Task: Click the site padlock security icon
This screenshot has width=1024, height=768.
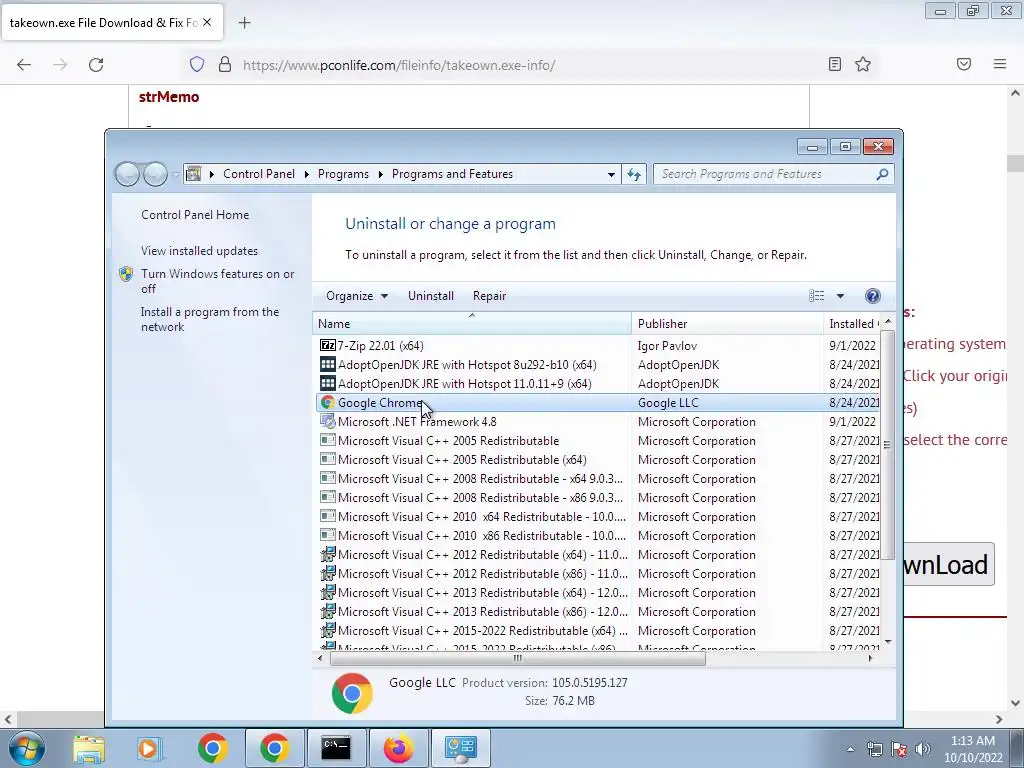Action: click(225, 64)
